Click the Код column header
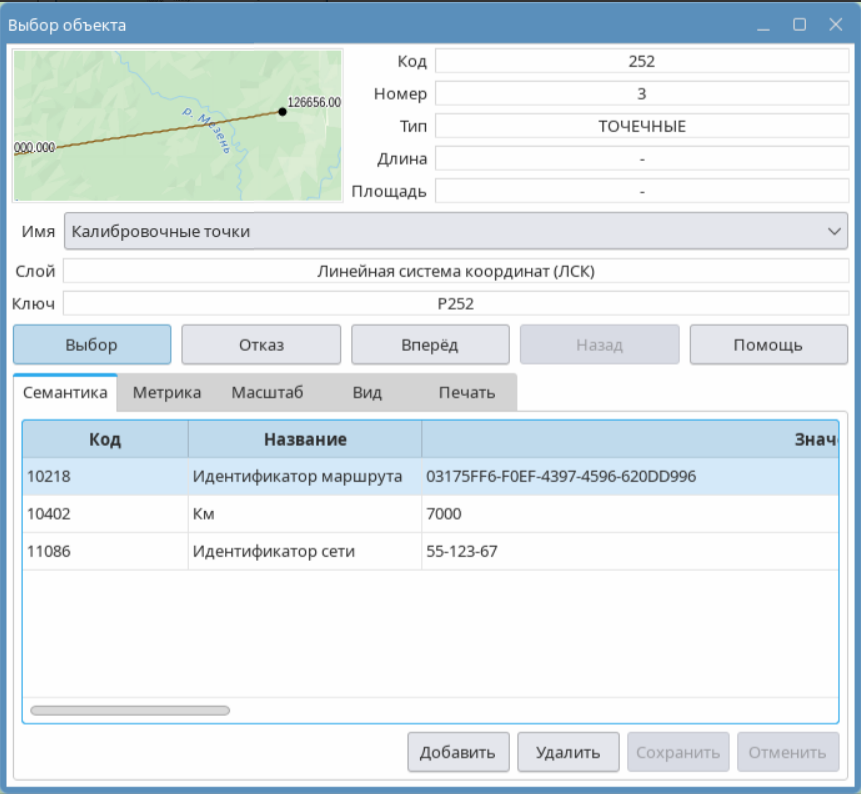 click(x=105, y=440)
